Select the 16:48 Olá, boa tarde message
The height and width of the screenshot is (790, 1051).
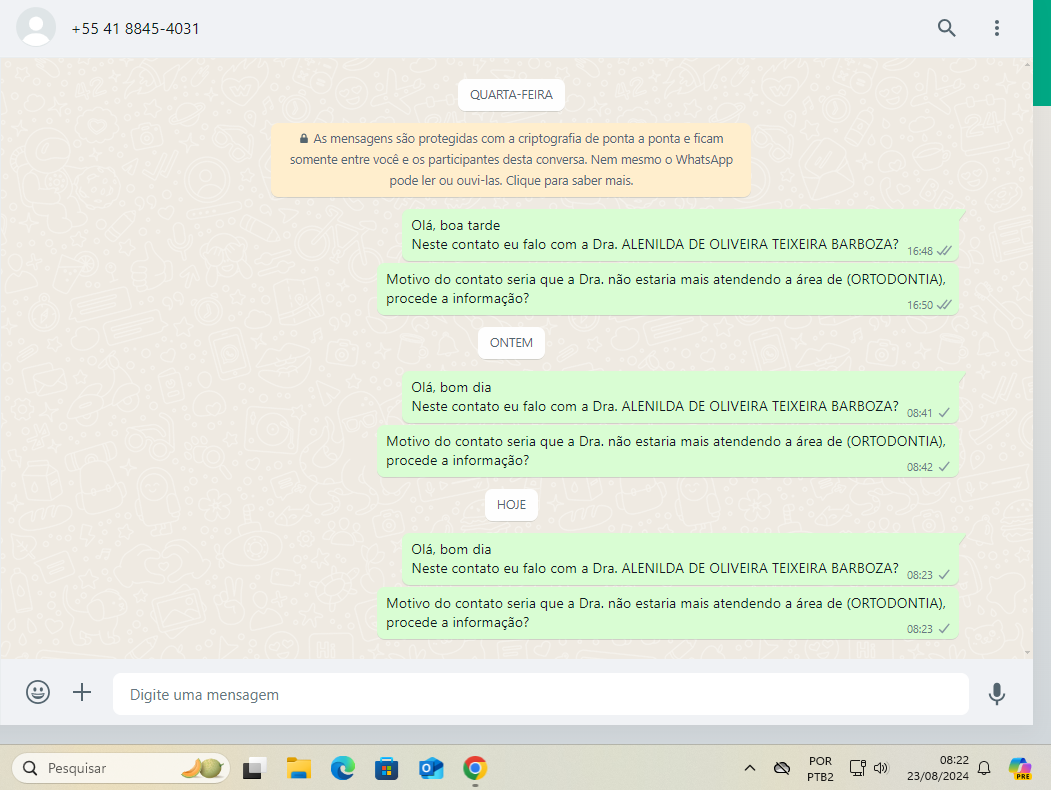click(x=680, y=235)
